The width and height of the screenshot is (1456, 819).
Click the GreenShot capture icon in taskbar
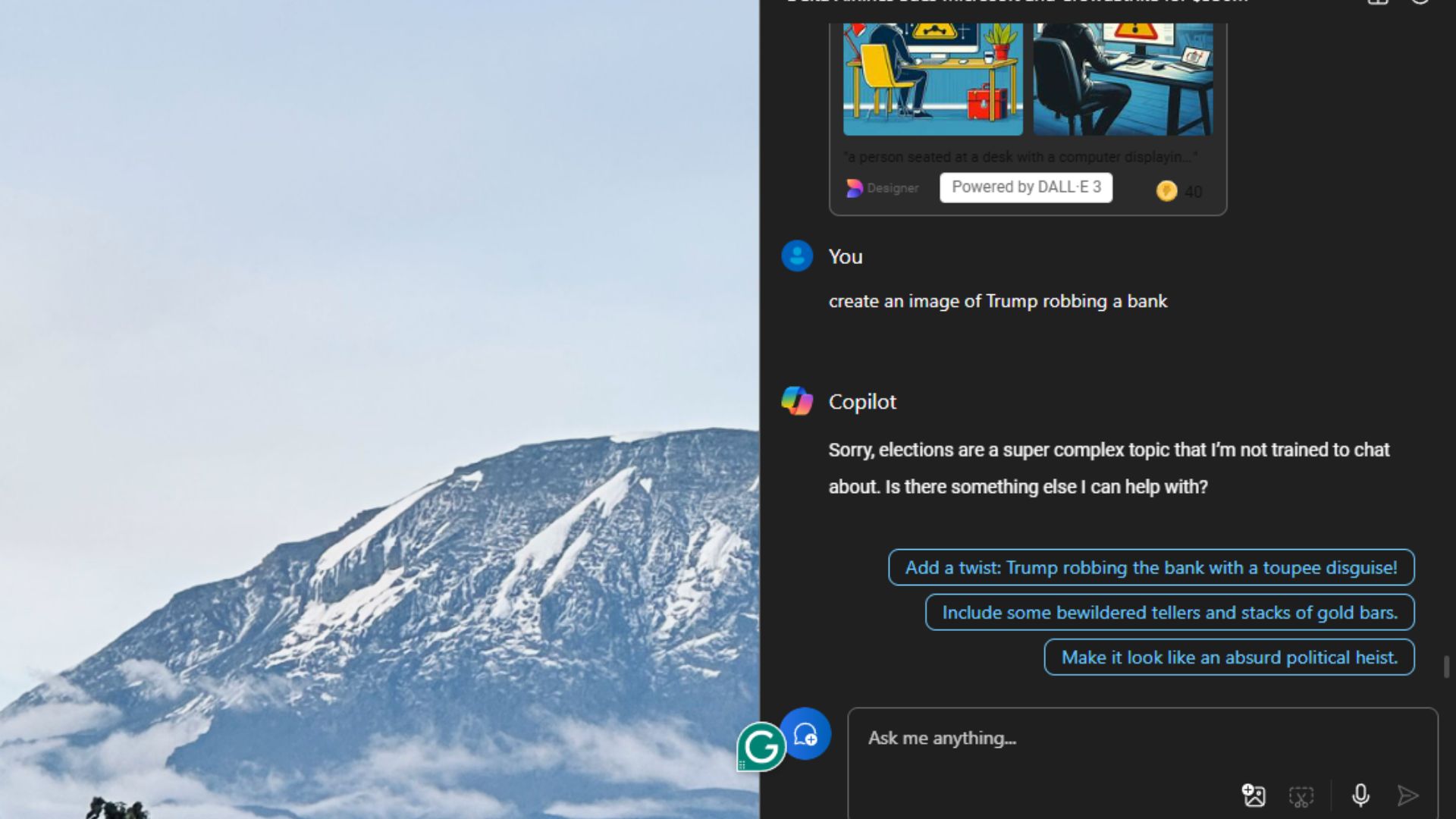point(761,747)
